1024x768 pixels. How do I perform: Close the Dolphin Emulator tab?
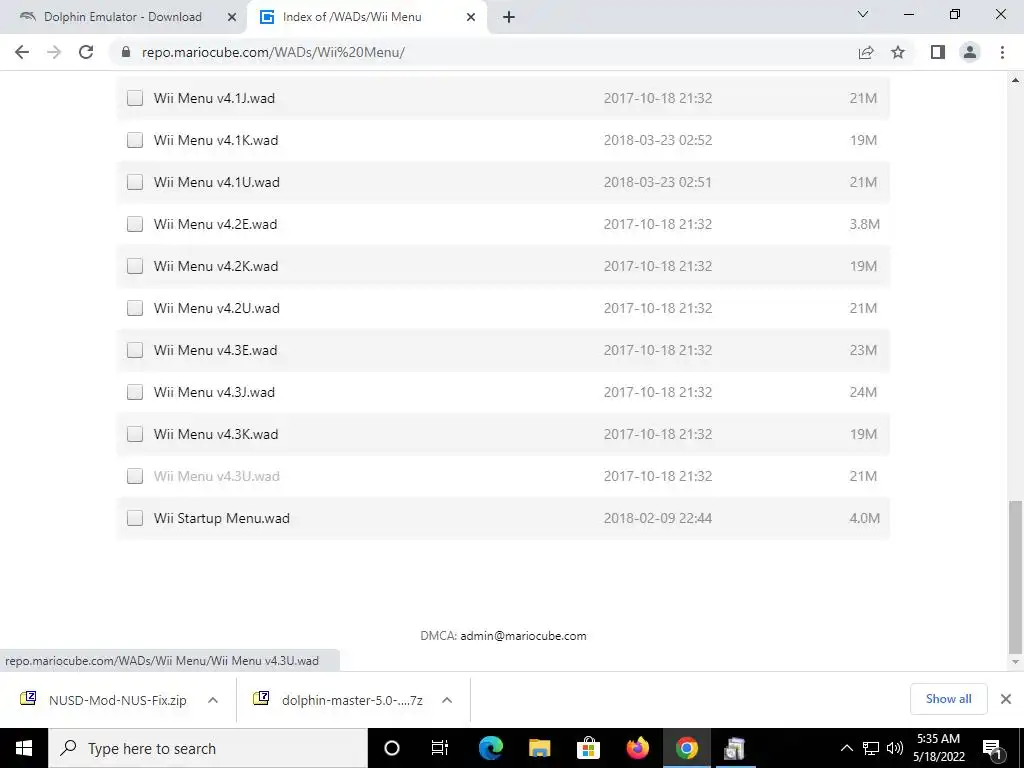(232, 18)
